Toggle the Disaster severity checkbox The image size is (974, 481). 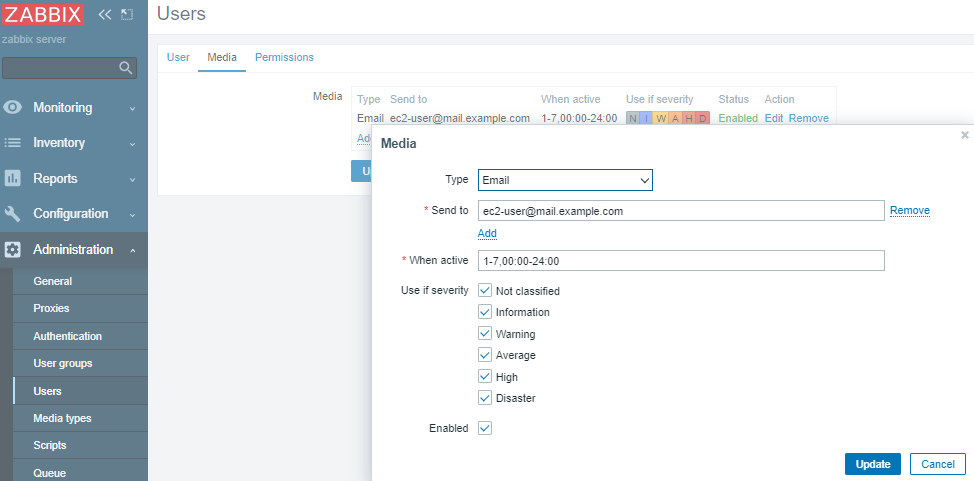tap(485, 397)
